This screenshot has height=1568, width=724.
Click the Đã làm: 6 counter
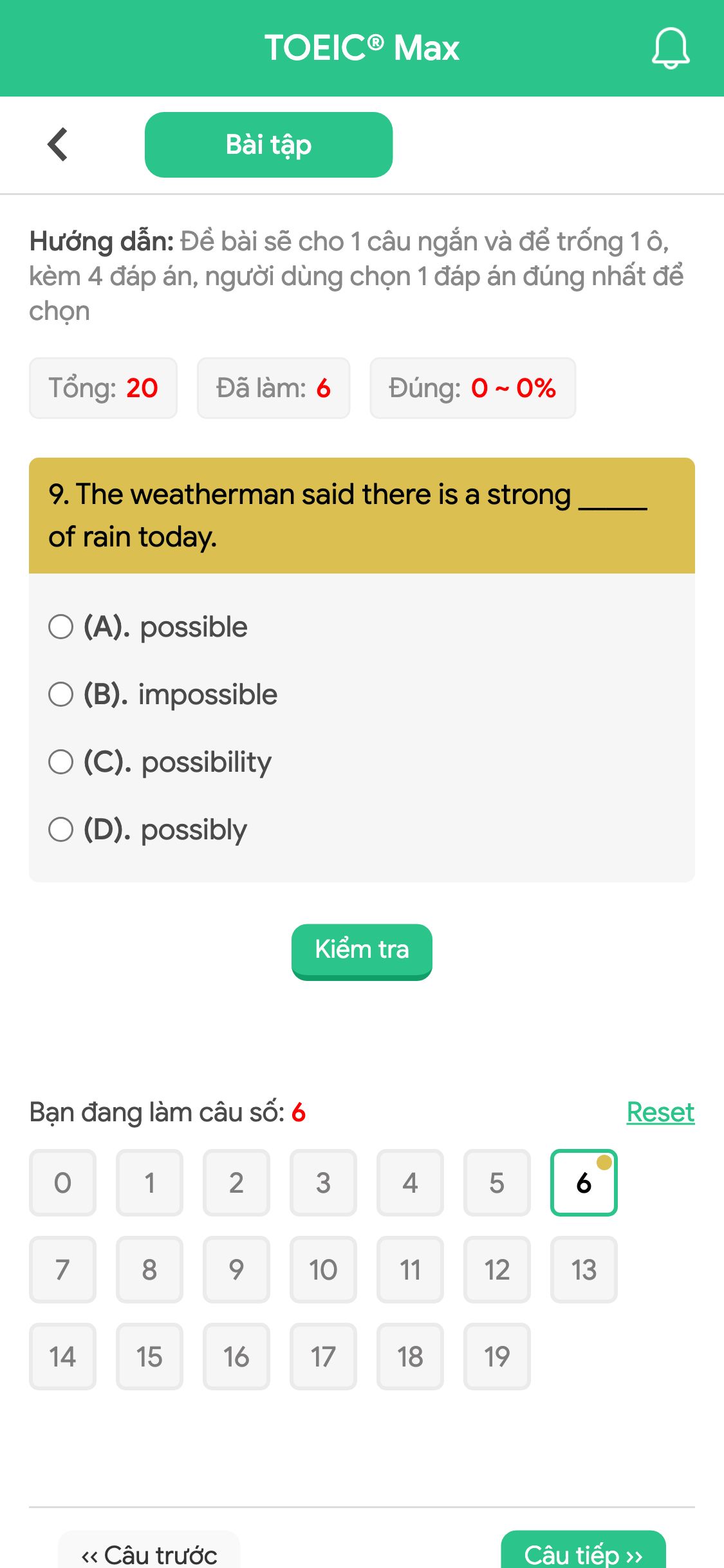click(x=273, y=387)
